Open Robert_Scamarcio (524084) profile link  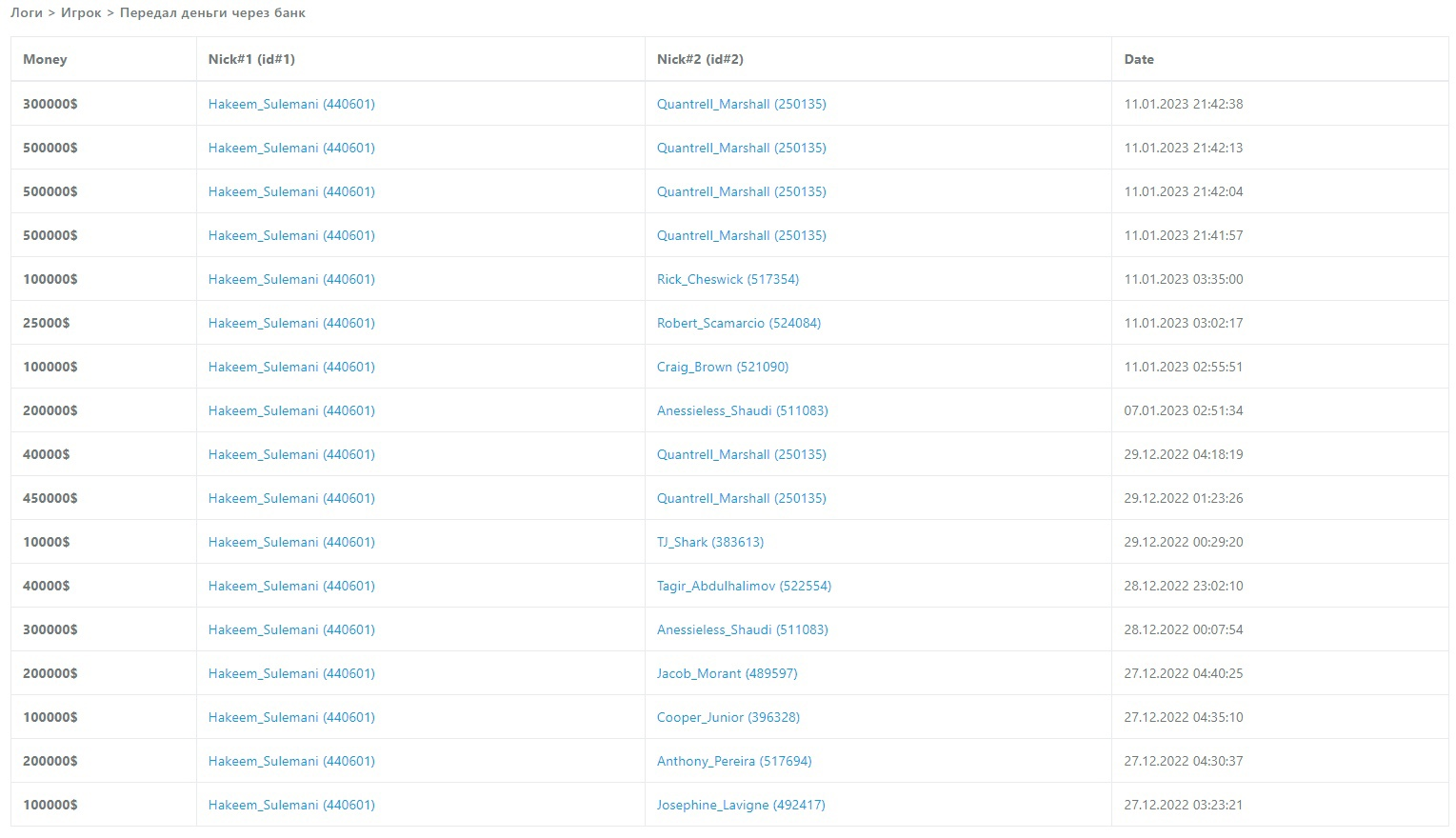coord(738,323)
